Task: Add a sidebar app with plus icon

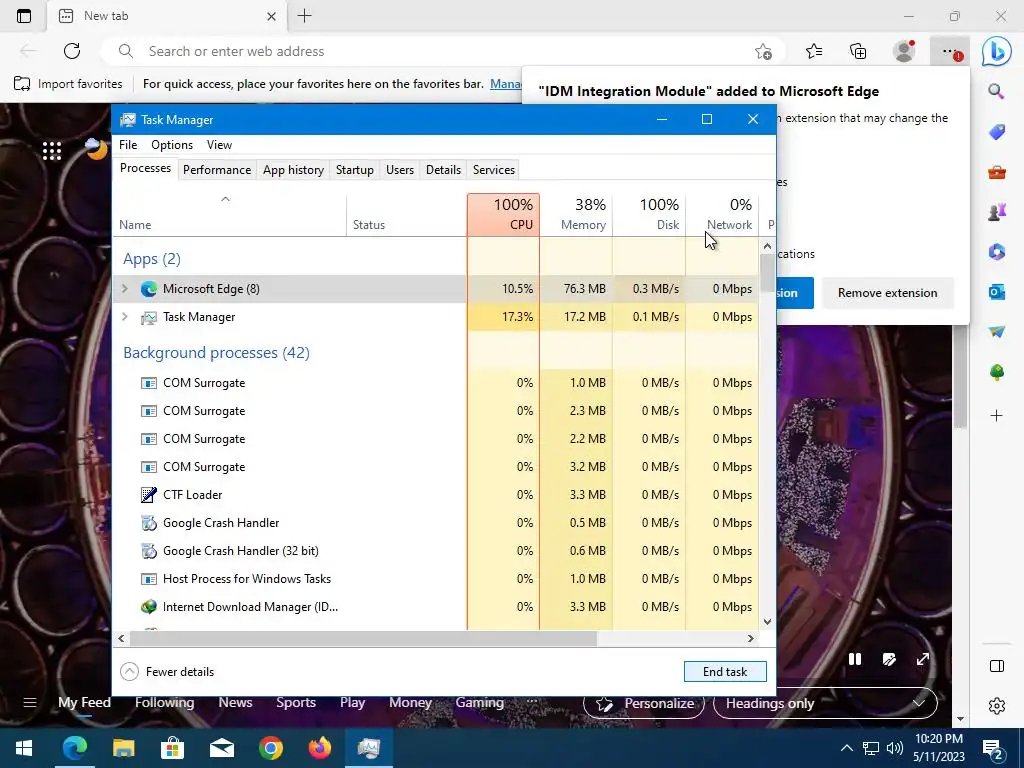Action: (x=997, y=415)
